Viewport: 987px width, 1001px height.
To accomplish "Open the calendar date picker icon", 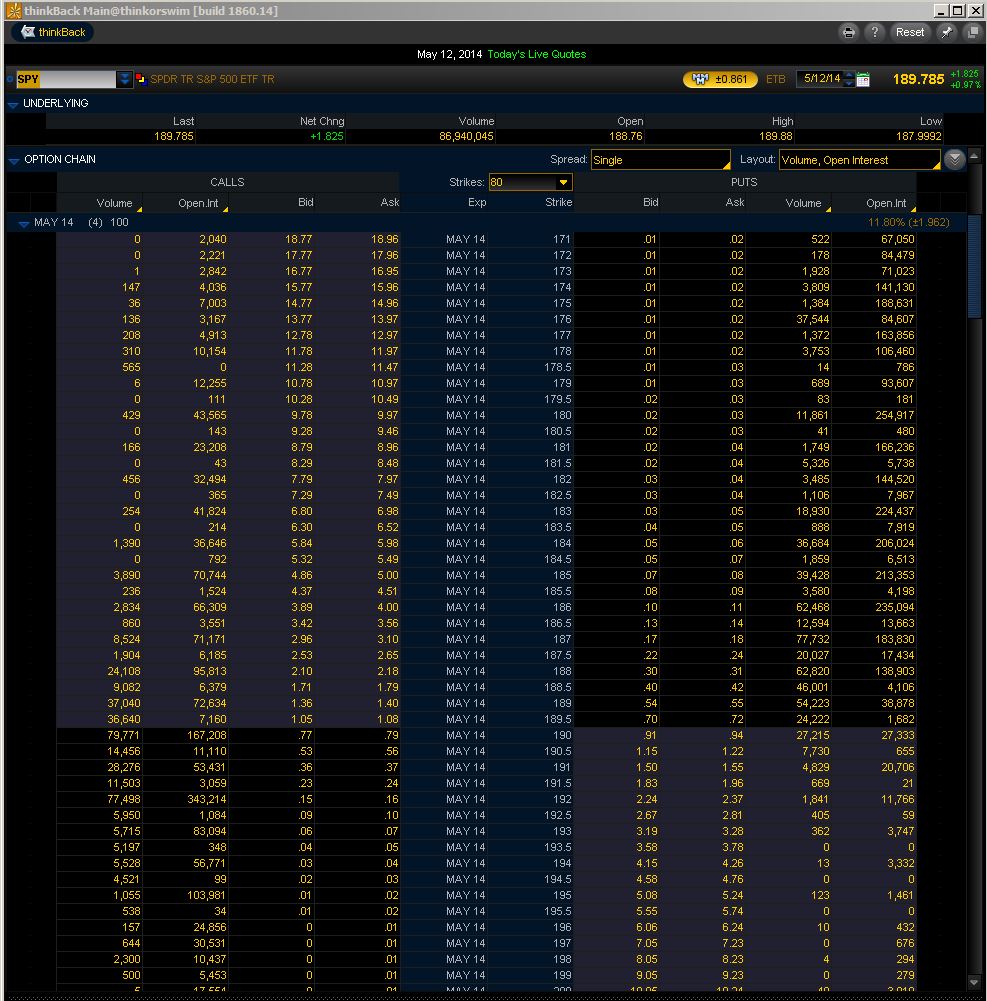I will point(863,79).
